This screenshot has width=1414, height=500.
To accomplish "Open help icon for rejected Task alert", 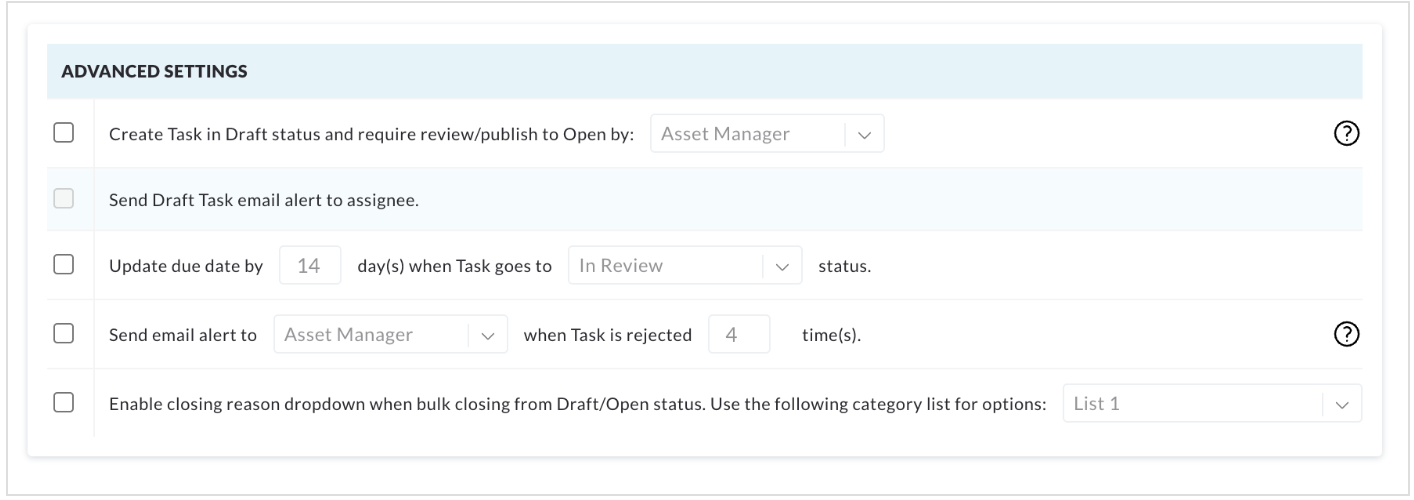I will pos(1346,335).
